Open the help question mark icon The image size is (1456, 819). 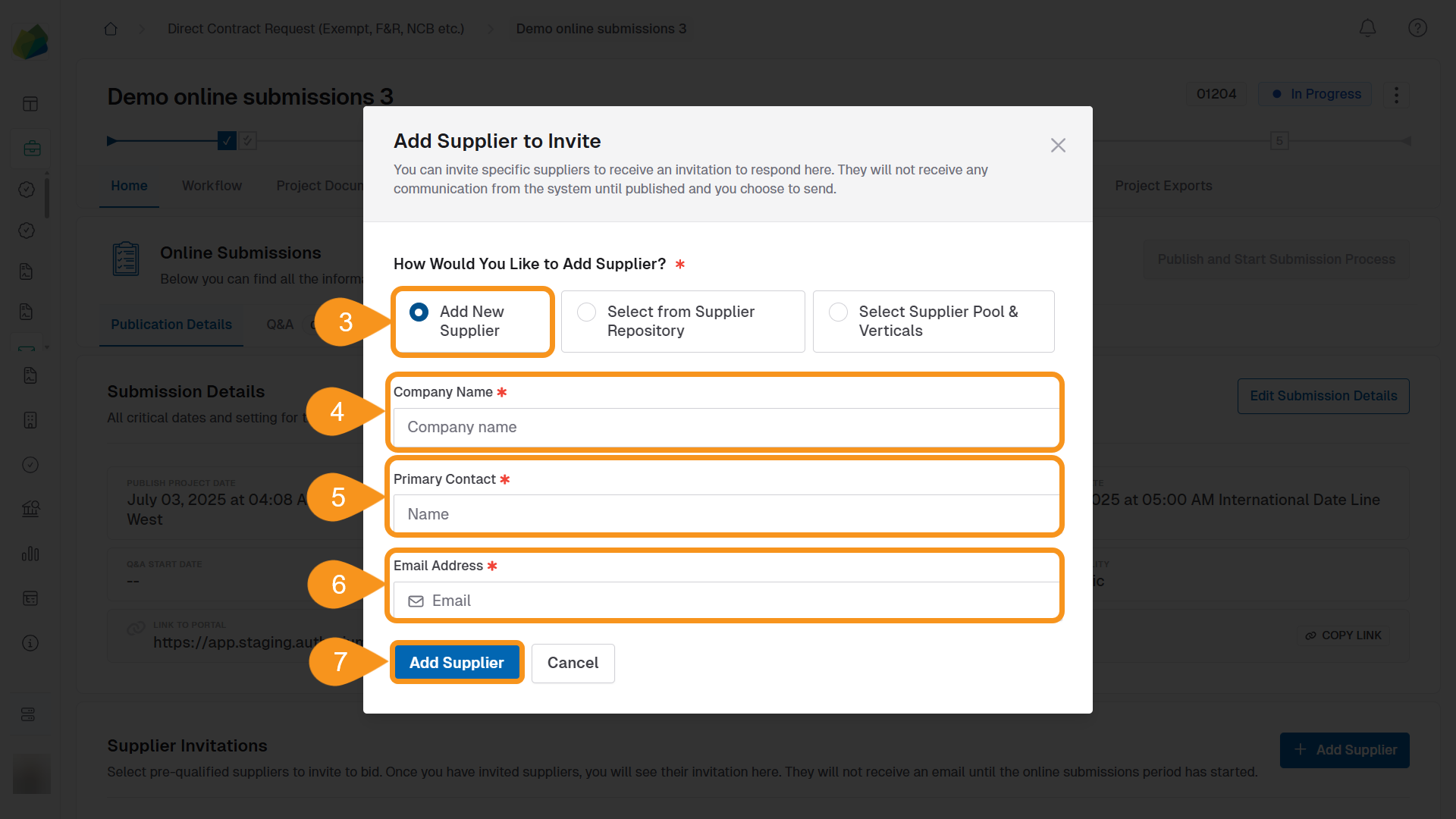[1417, 28]
